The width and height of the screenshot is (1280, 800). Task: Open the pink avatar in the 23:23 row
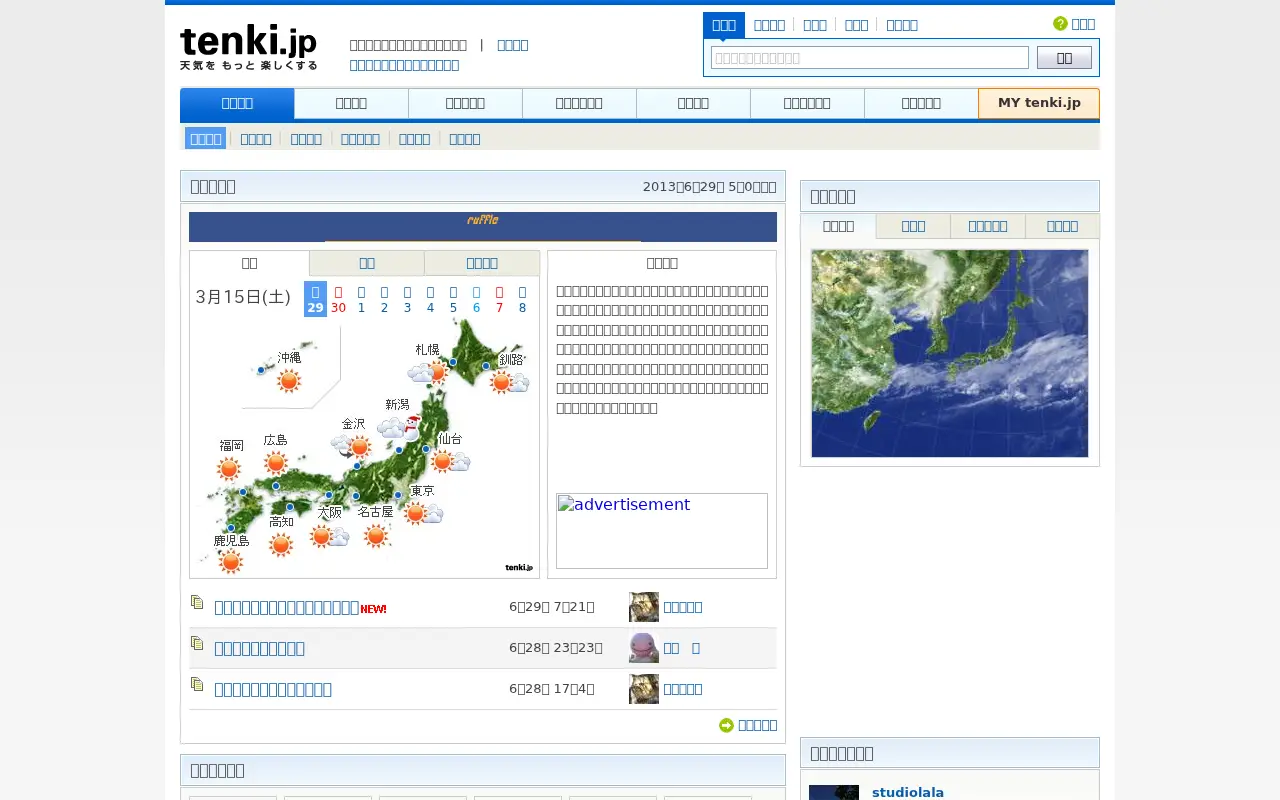[x=644, y=648]
